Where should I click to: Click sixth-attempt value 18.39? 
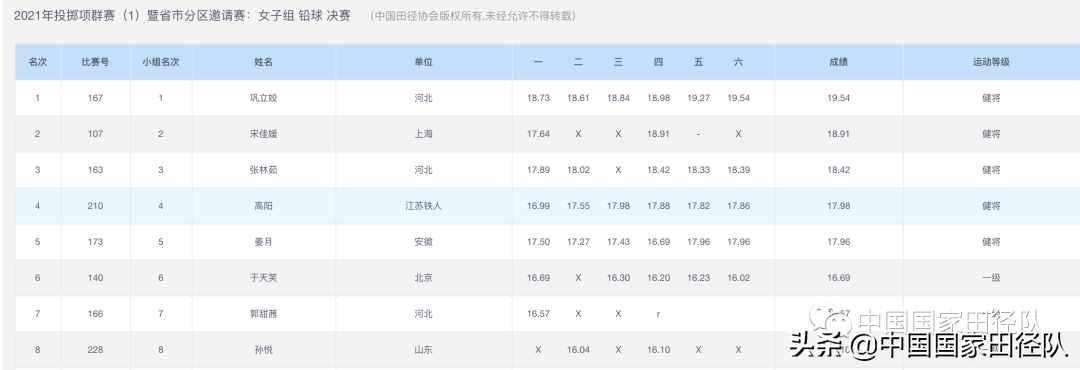point(738,169)
